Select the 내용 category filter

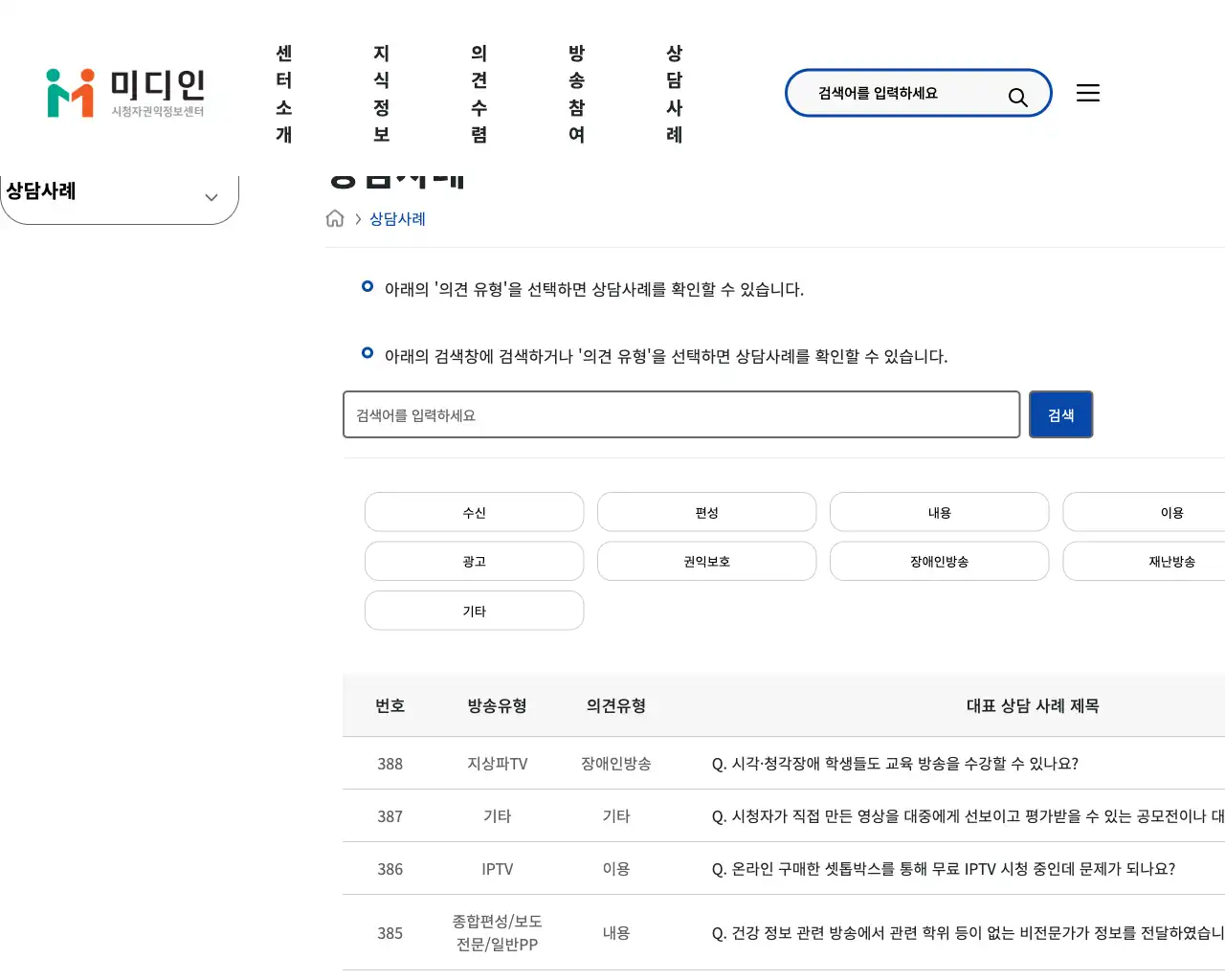click(x=939, y=512)
